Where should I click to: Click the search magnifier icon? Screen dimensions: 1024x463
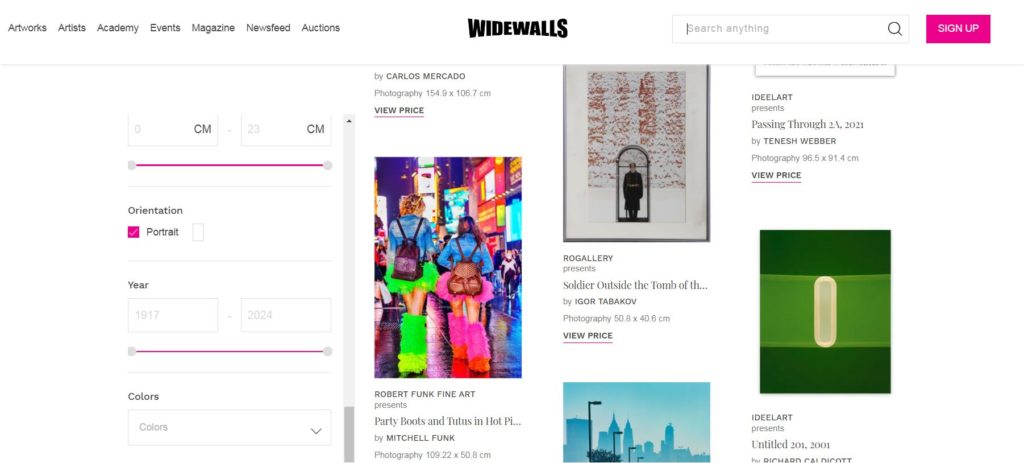coord(894,29)
